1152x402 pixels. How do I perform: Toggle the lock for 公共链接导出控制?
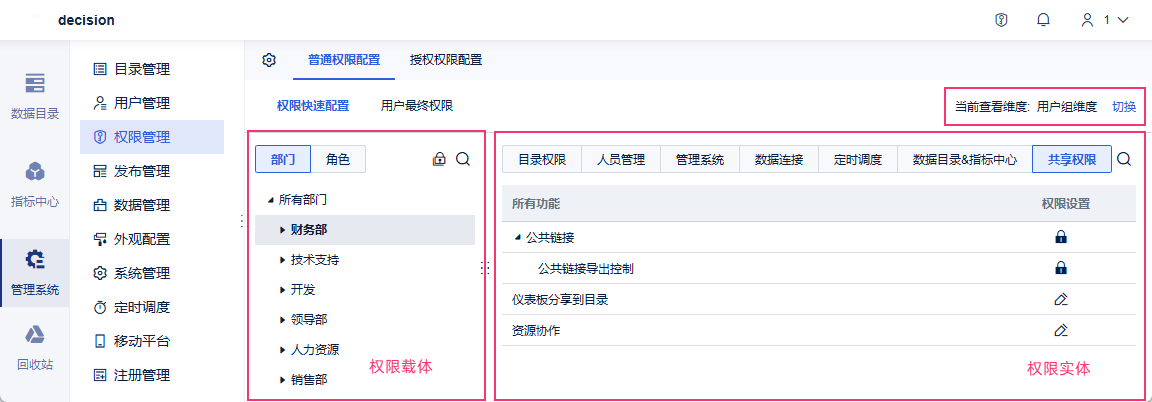click(x=1061, y=268)
